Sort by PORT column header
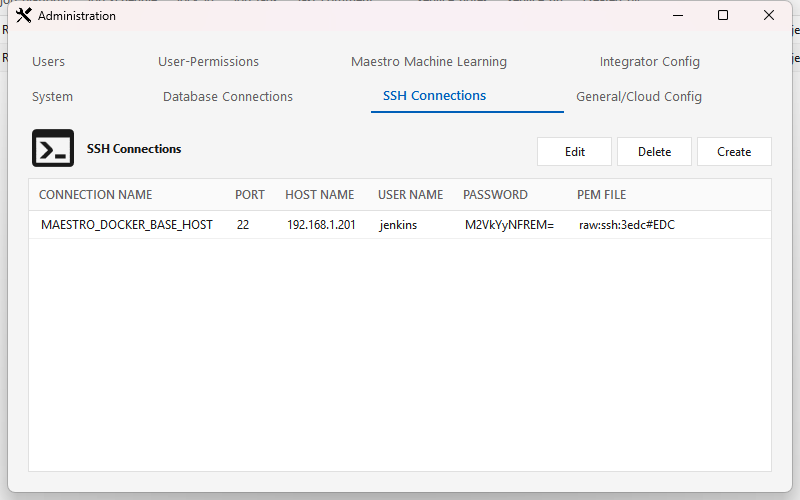Screen dimensions: 800x500 click(249, 195)
